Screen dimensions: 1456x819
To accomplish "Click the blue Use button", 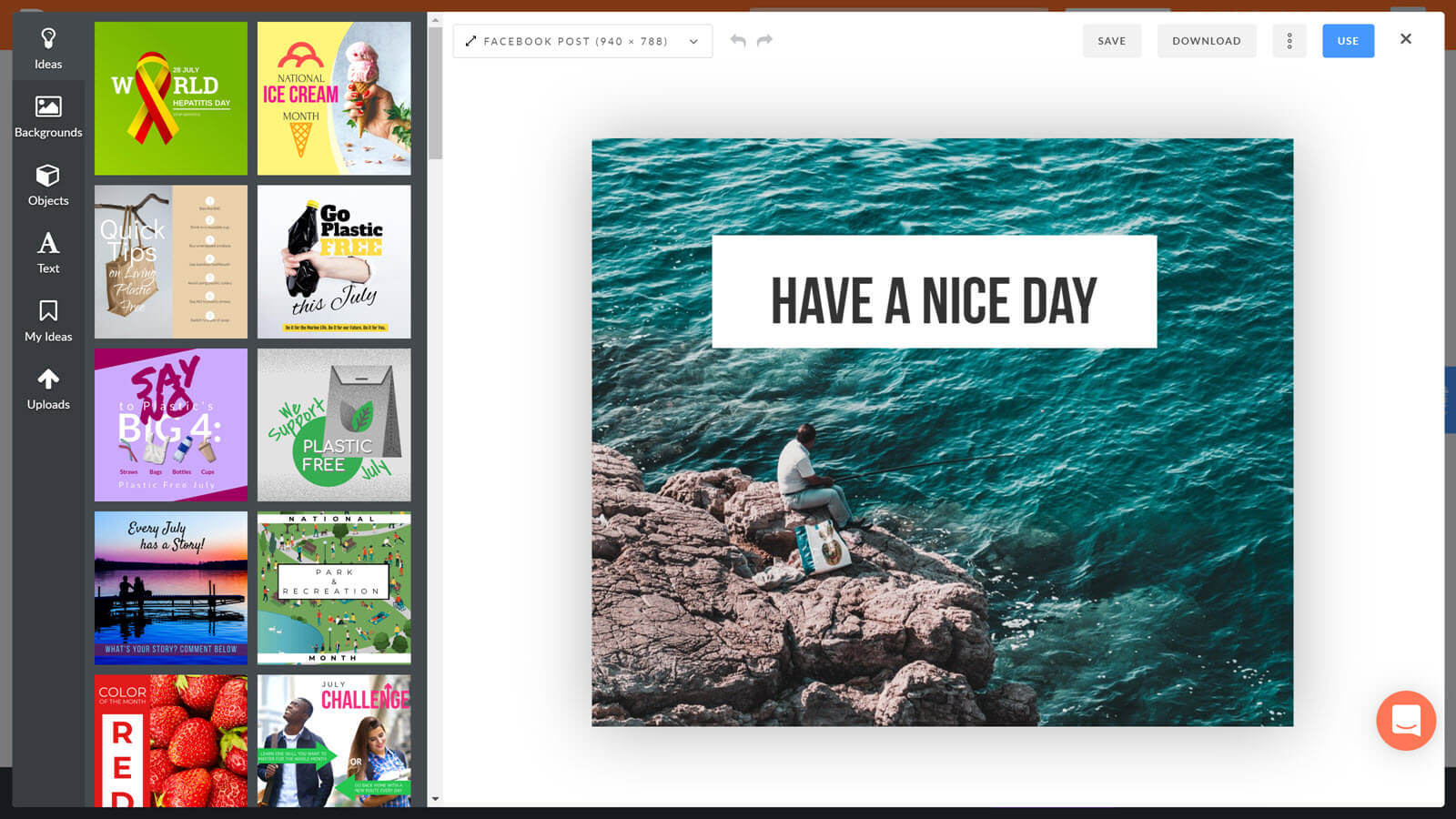I will (x=1348, y=41).
